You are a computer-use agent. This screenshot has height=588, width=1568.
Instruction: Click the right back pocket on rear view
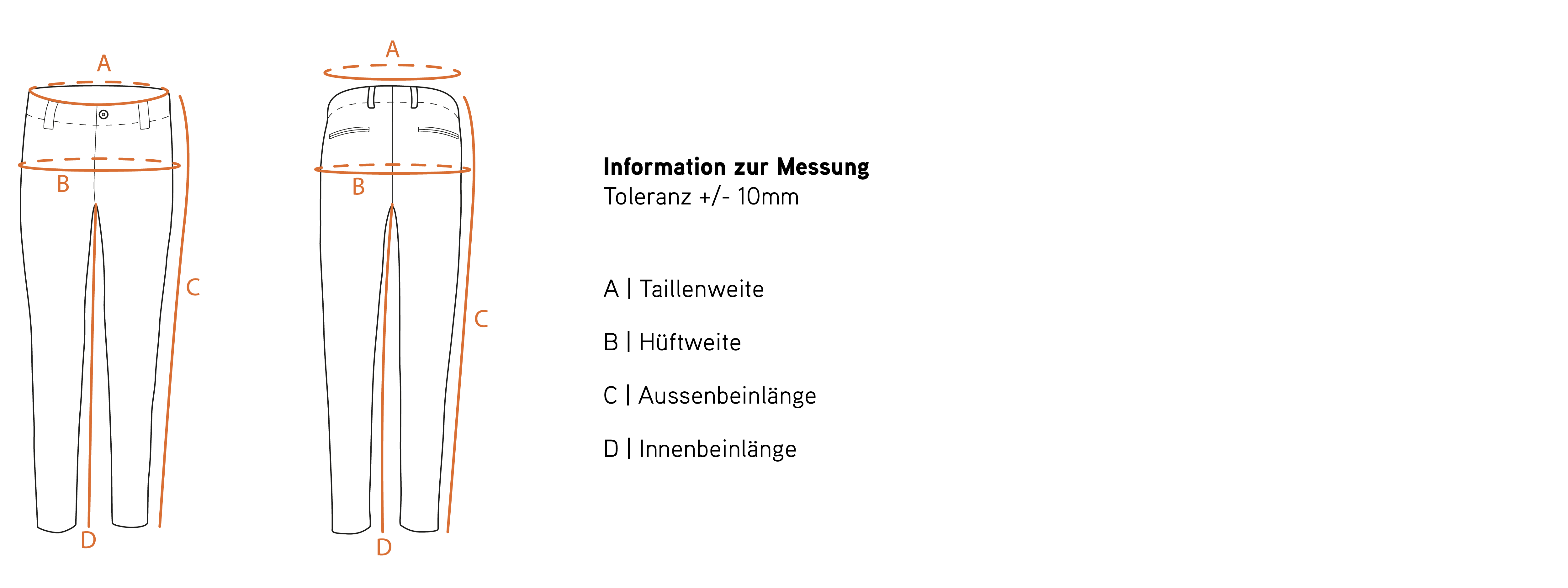[x=438, y=132]
